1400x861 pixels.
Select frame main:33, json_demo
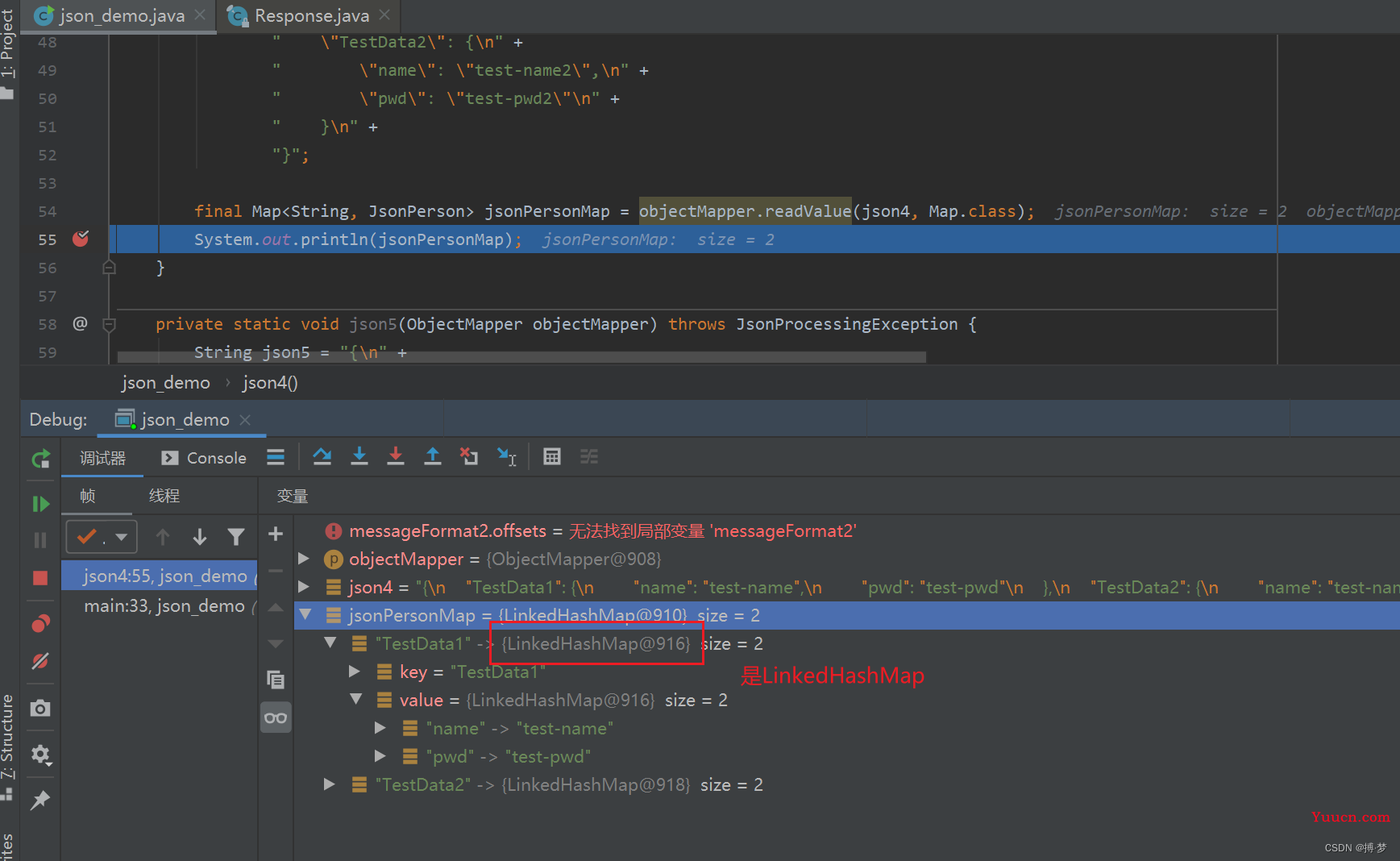160,605
